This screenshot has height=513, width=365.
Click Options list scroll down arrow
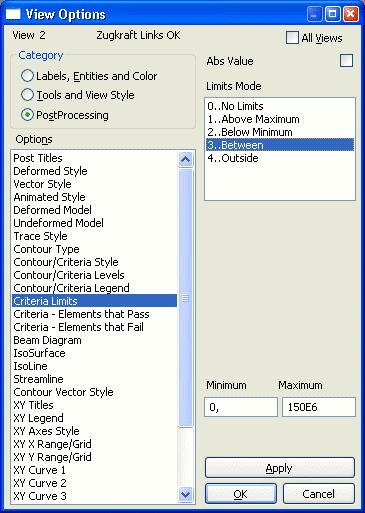185,494
